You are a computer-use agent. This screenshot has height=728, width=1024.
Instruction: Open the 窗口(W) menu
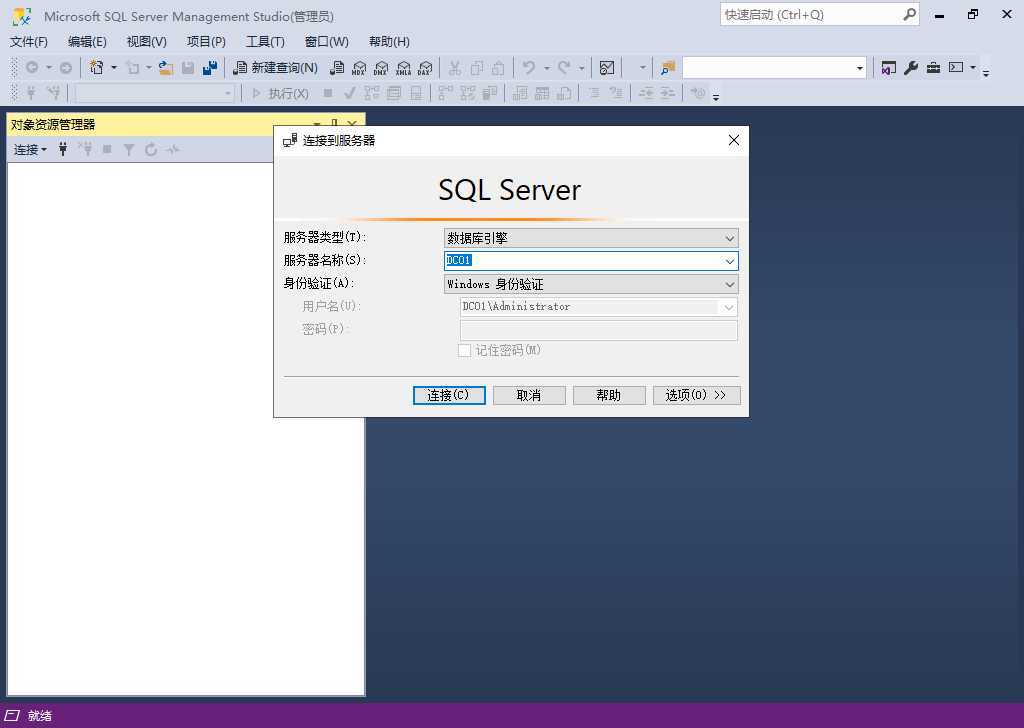click(327, 42)
